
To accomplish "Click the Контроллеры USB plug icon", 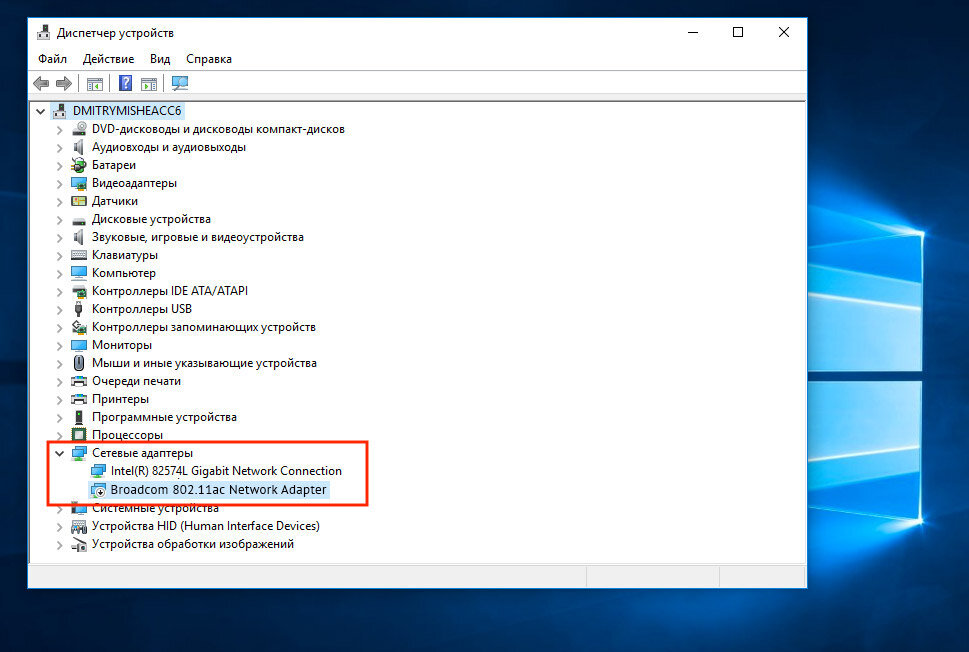I will pos(78,309).
